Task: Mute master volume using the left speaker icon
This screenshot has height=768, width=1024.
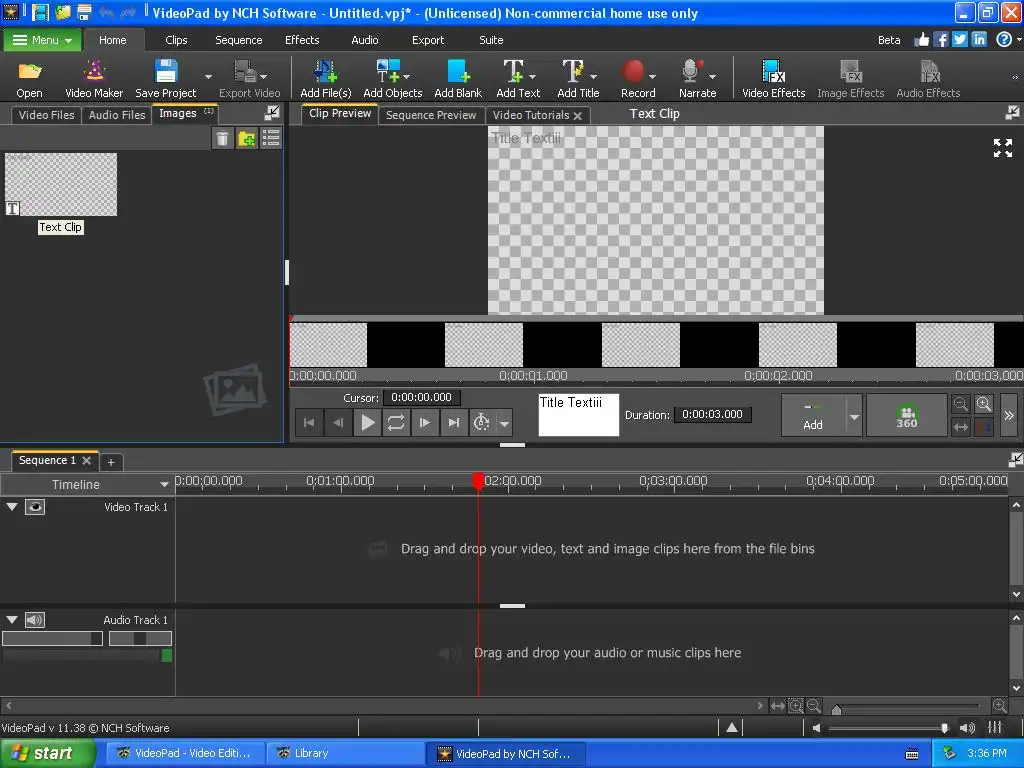Action: tap(816, 728)
